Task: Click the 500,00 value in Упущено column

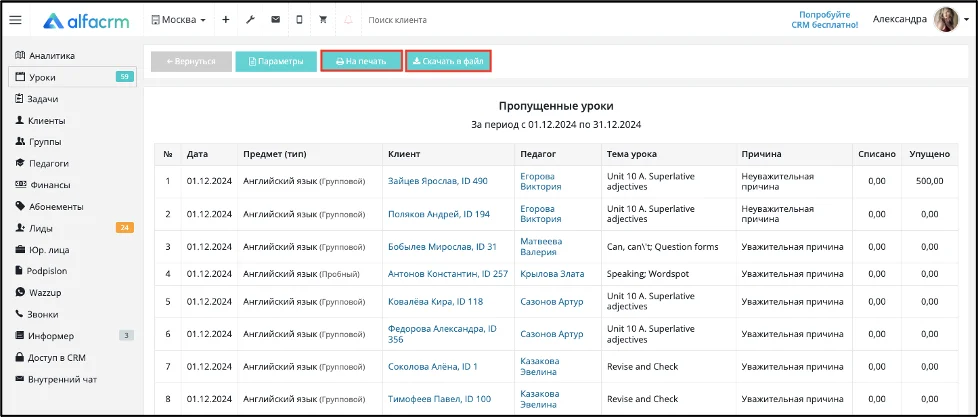Action: tap(930, 181)
